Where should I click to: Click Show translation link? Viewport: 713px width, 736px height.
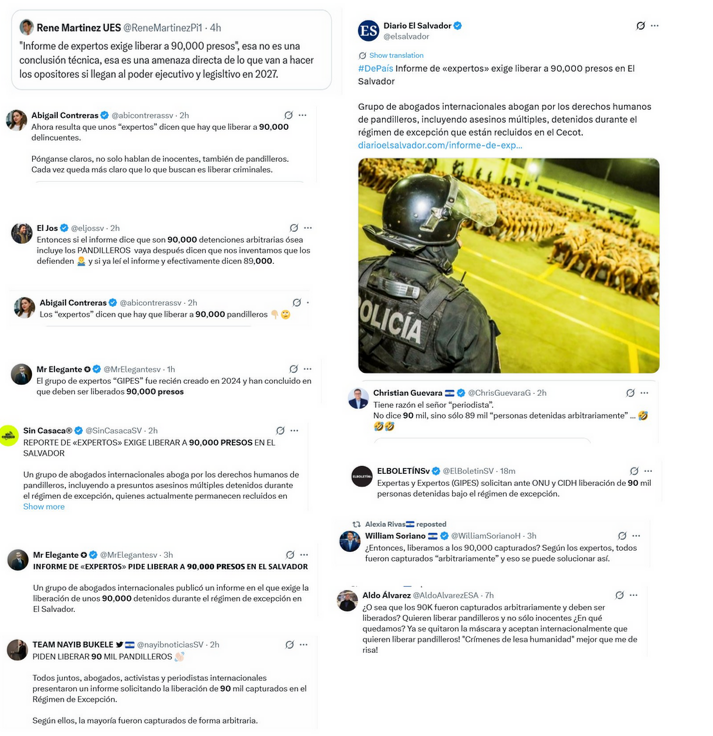[x=396, y=55]
